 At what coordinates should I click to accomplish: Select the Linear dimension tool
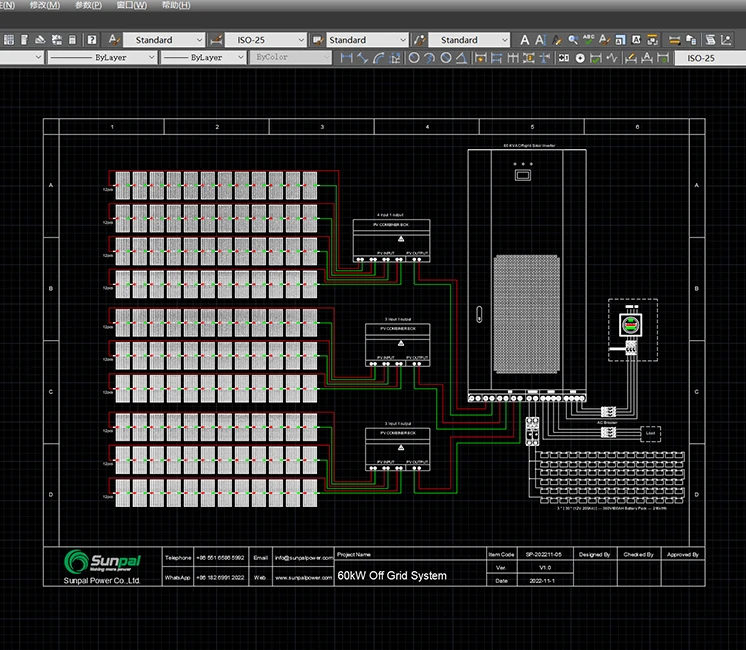[347, 58]
